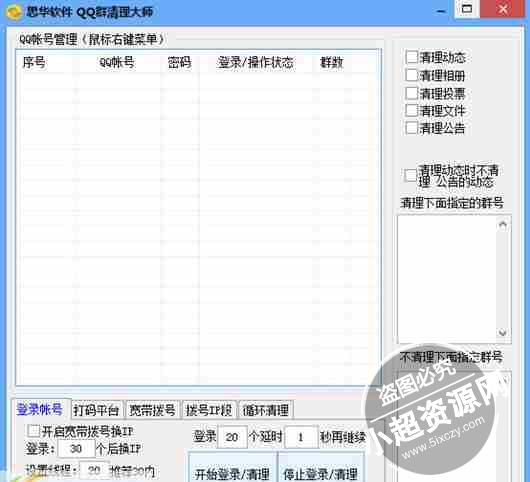
Task: Switch to the 登录帐号 tab
Action: click(40, 410)
